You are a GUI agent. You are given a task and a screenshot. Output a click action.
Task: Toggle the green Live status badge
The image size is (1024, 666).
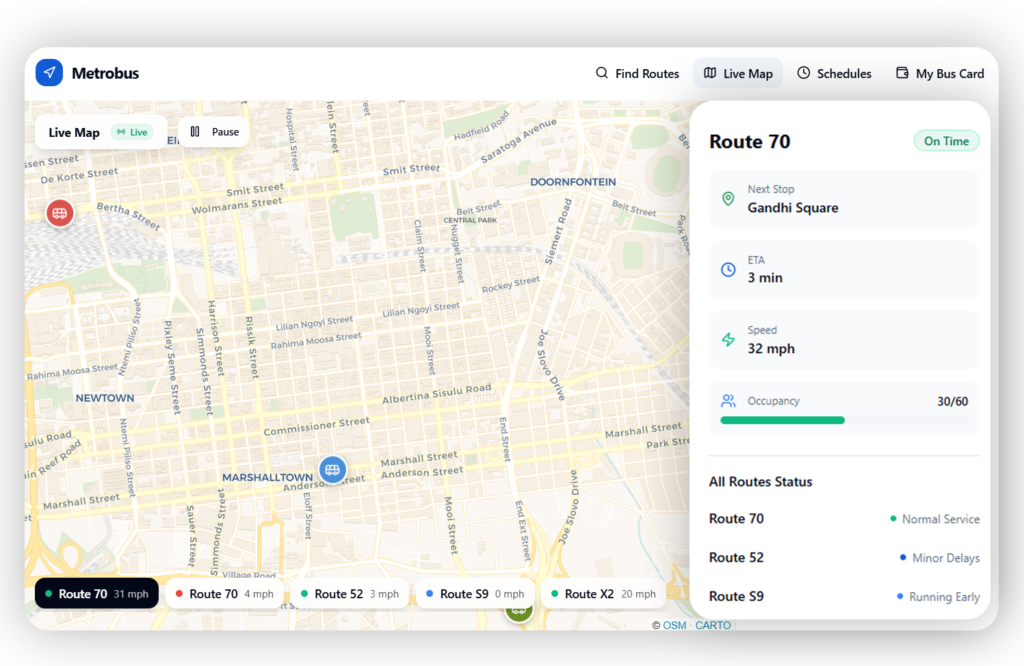tap(132, 132)
